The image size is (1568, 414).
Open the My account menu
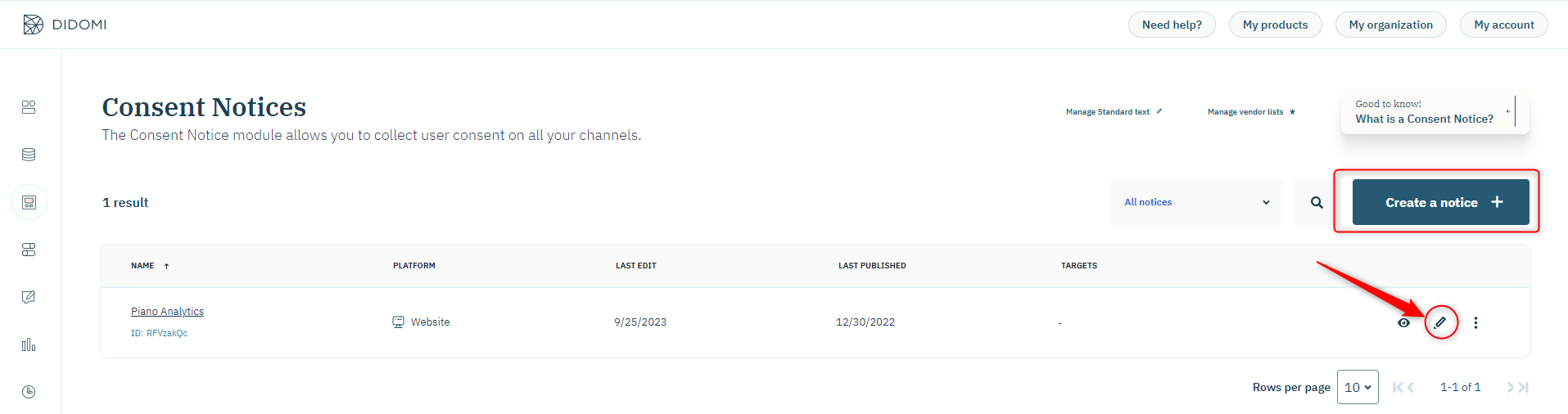[x=1503, y=25]
